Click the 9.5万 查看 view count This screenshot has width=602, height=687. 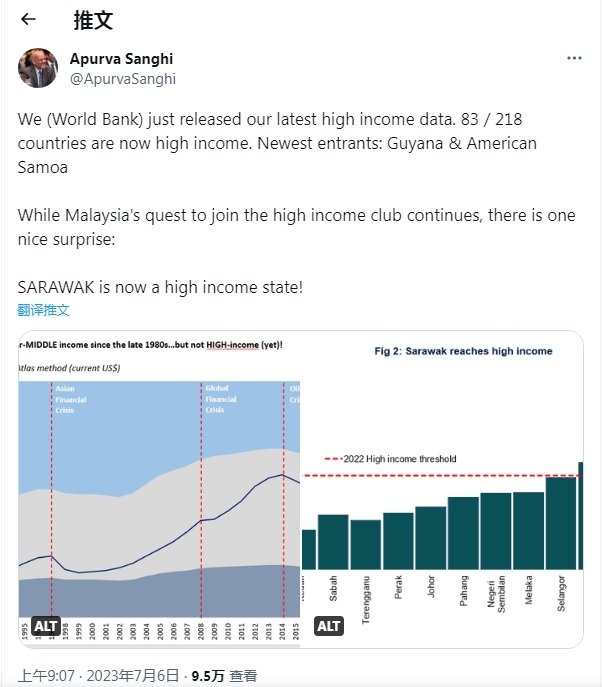224,675
